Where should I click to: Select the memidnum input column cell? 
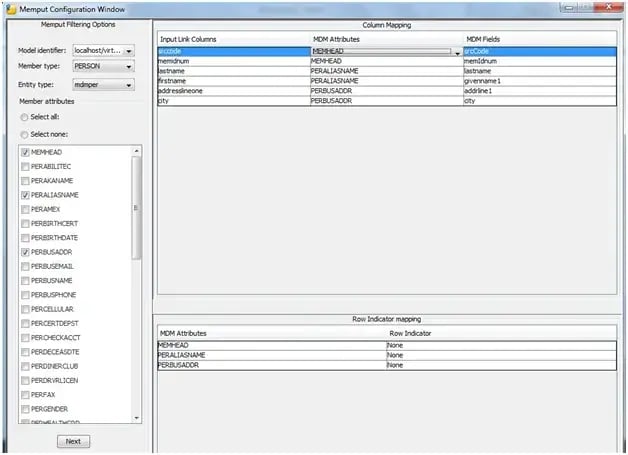234,61
